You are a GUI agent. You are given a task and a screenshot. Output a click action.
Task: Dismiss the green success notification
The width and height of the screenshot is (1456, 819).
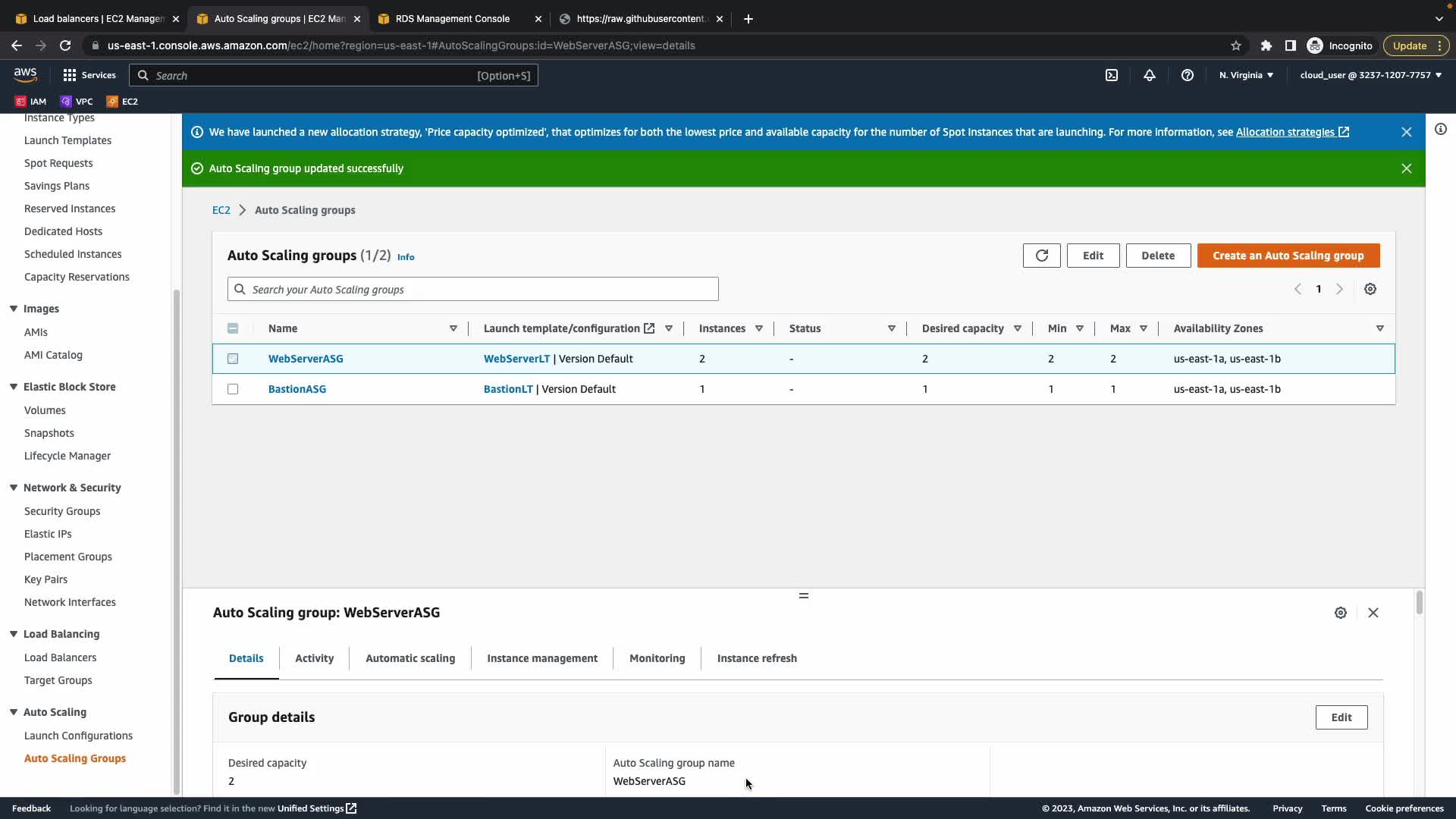[1407, 168]
